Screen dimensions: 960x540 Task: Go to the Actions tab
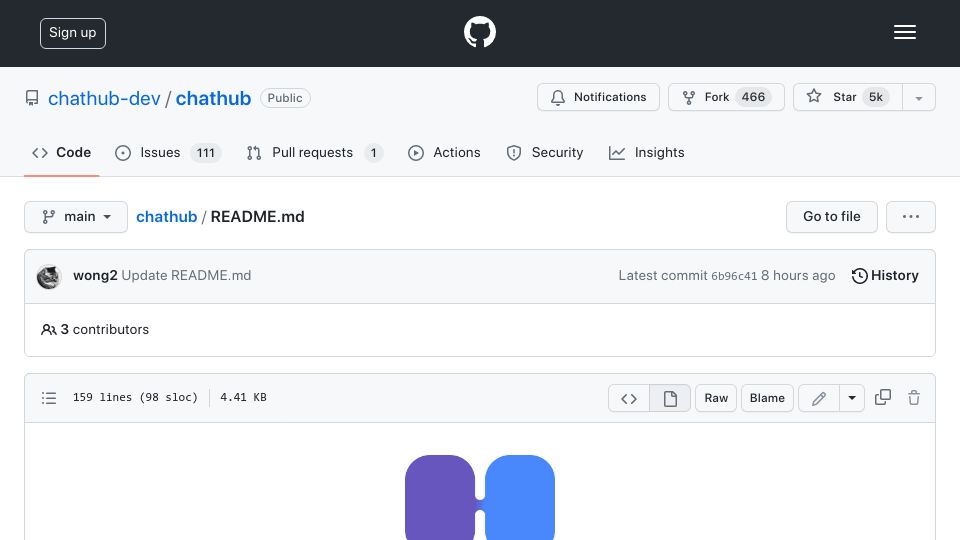pyautogui.click(x=444, y=152)
